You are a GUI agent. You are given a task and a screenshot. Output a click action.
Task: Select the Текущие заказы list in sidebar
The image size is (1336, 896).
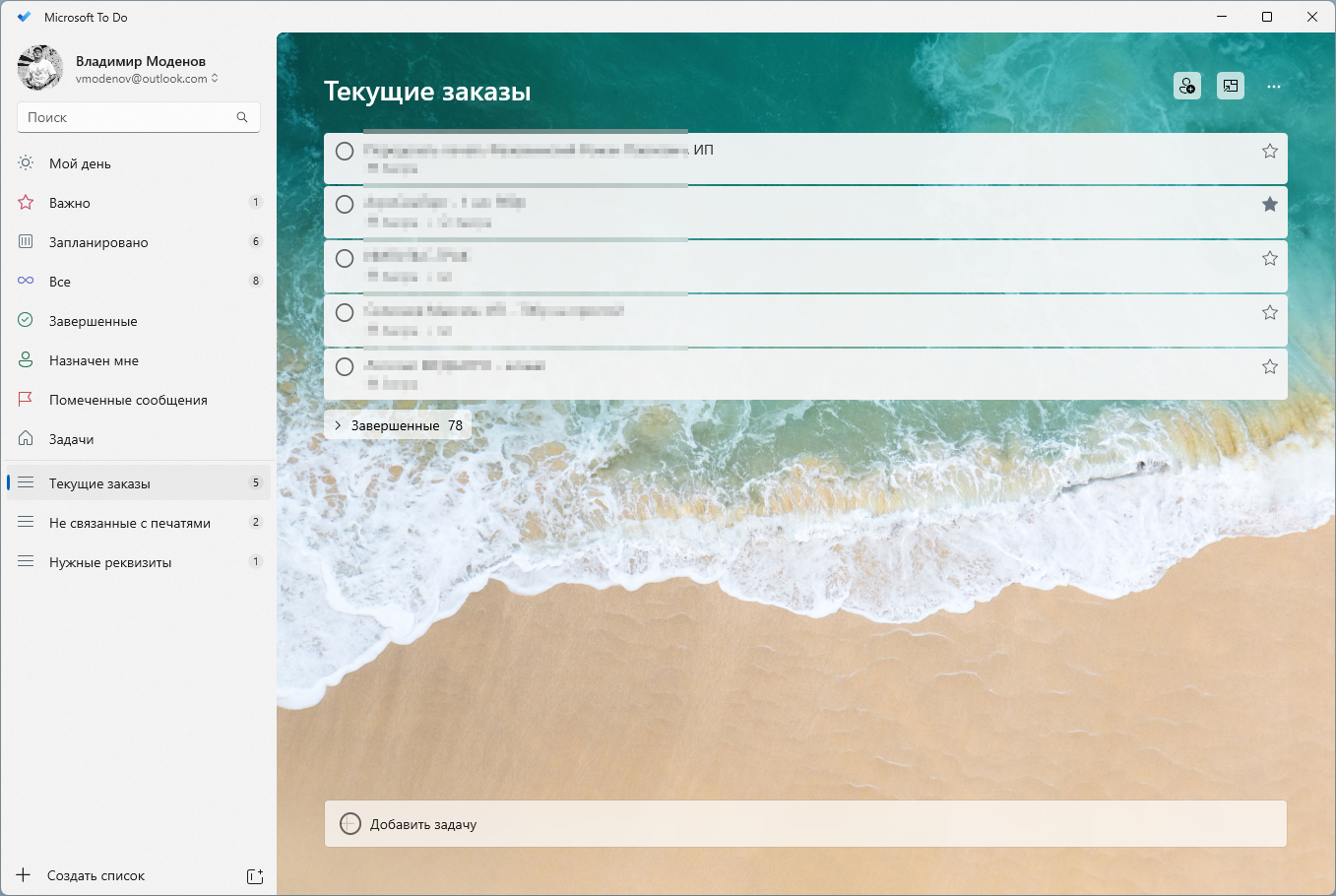pos(138,483)
